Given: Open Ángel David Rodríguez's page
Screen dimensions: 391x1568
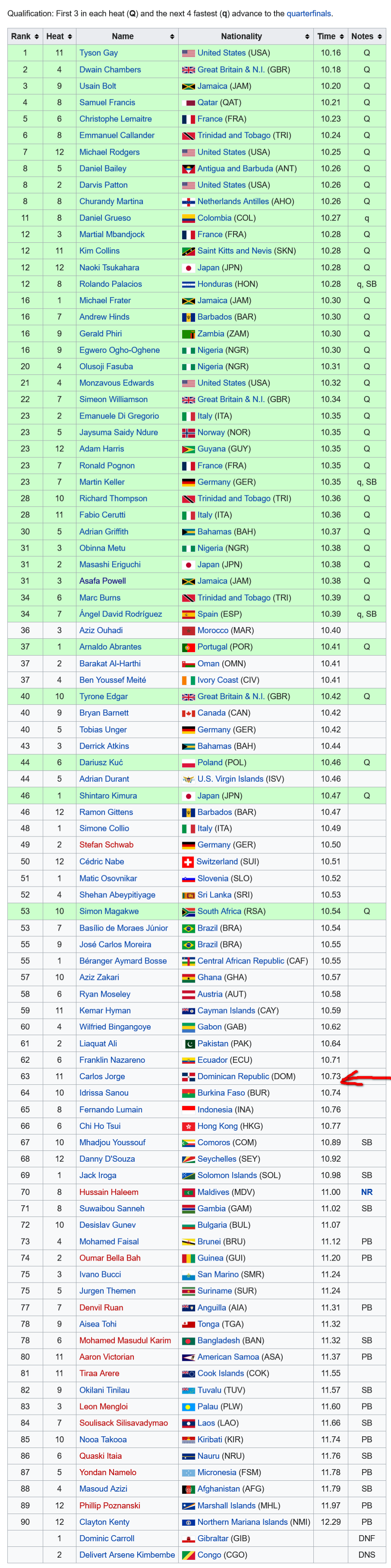Looking at the screenshot, I should click(x=121, y=614).
